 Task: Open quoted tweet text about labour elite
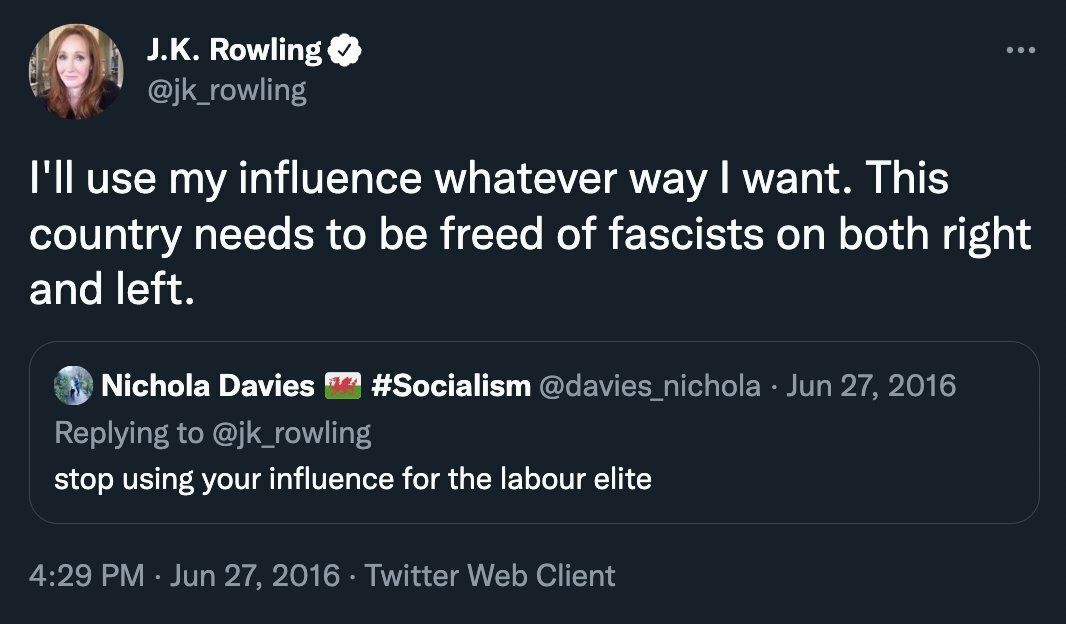pos(352,479)
